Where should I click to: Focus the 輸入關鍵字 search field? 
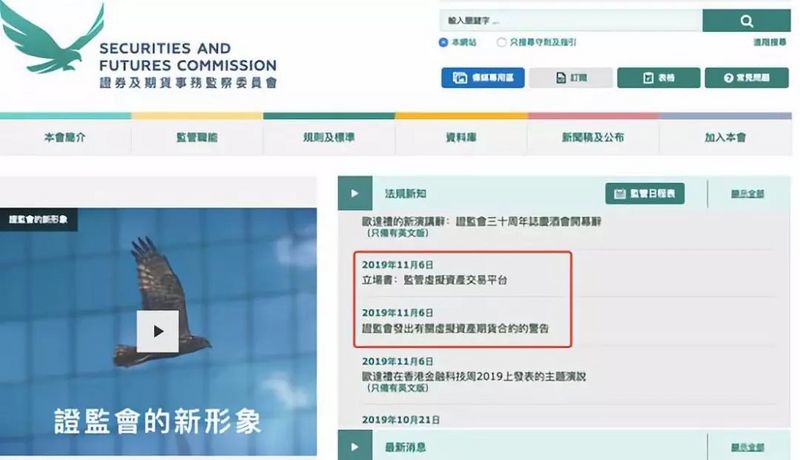(571, 20)
